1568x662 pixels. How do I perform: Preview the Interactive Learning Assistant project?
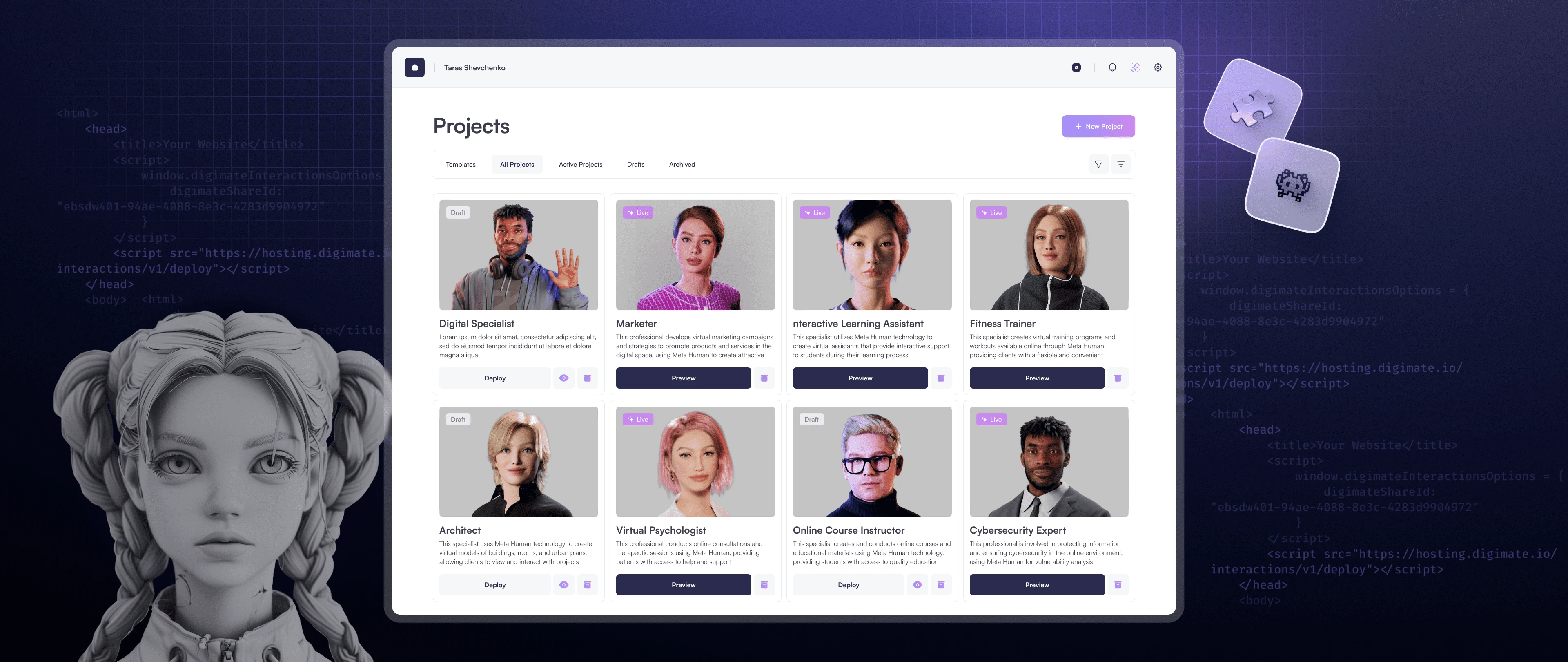point(860,378)
